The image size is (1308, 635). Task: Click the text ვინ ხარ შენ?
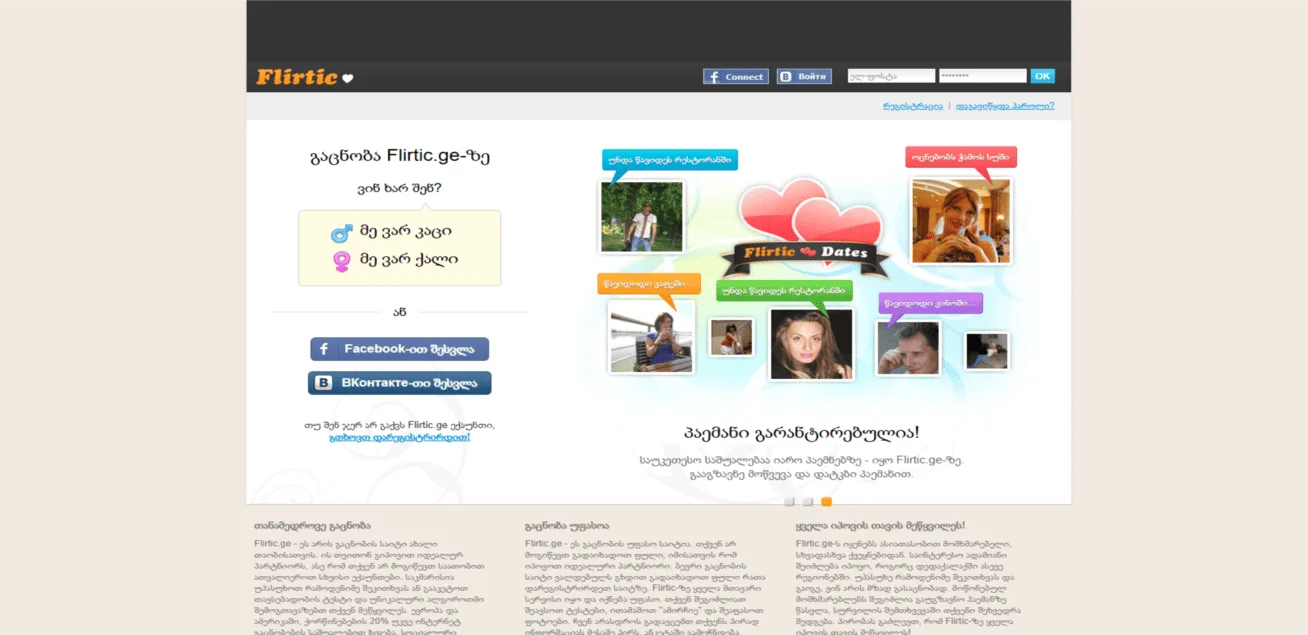(x=399, y=188)
